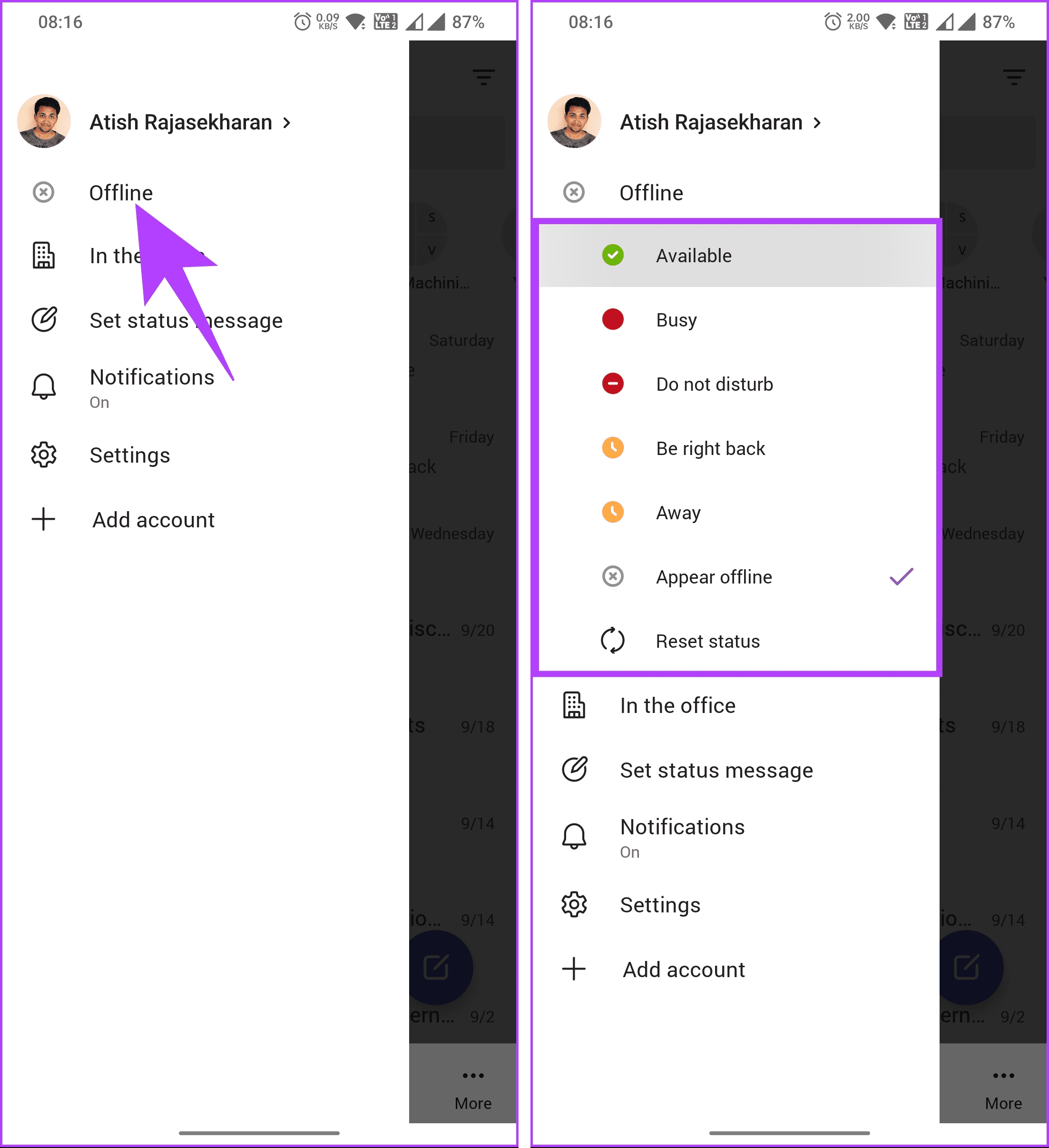
Task: Uncheck the Appear offline status
Action: point(714,577)
